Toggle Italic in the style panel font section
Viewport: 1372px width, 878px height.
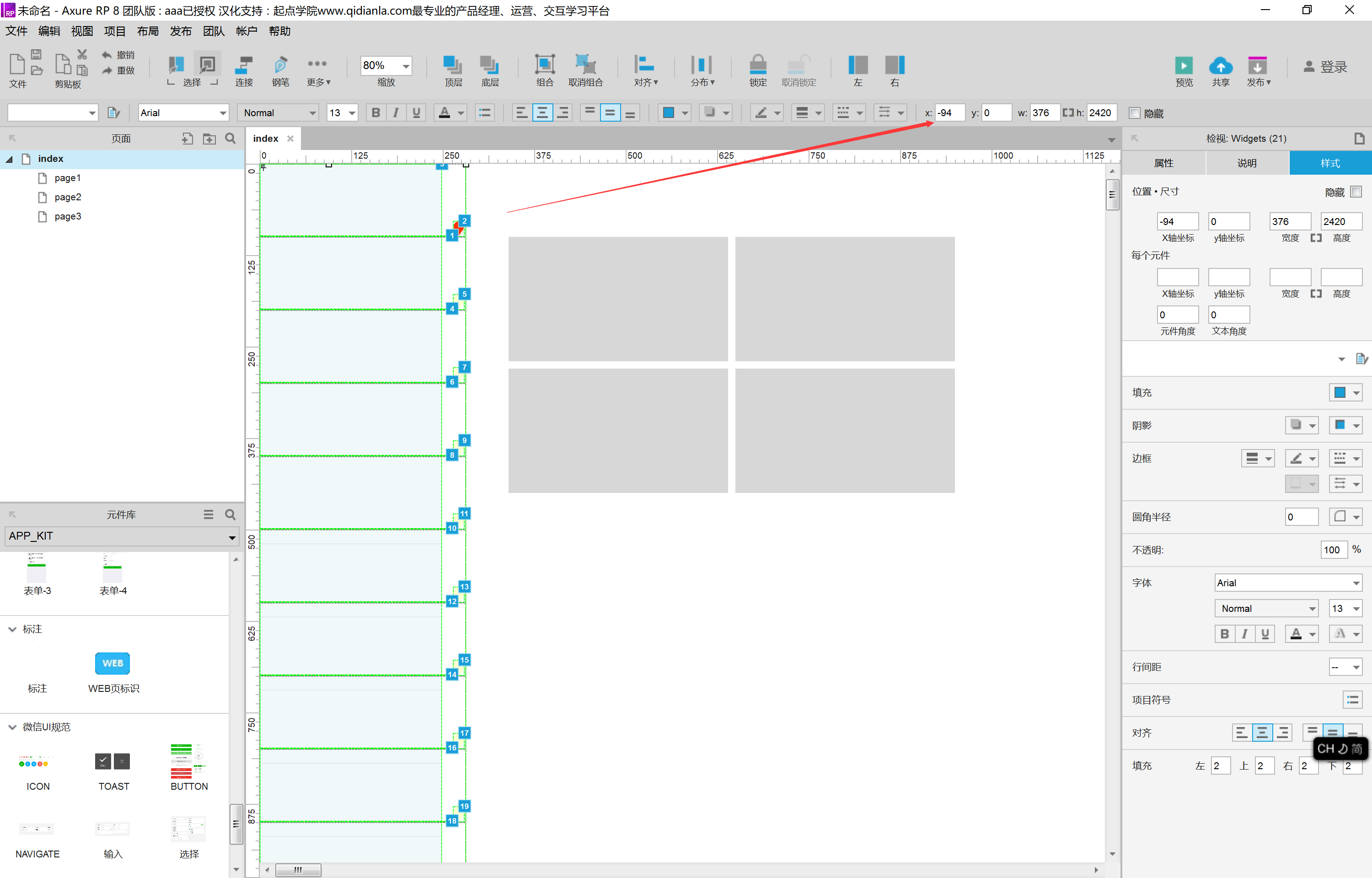point(1245,634)
